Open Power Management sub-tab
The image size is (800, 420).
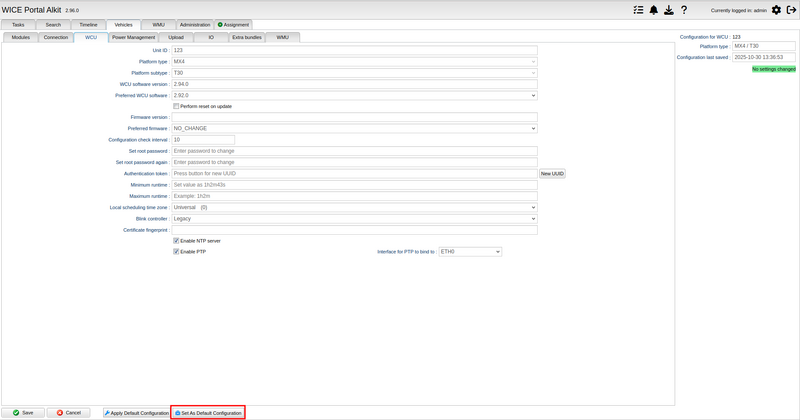tap(134, 37)
